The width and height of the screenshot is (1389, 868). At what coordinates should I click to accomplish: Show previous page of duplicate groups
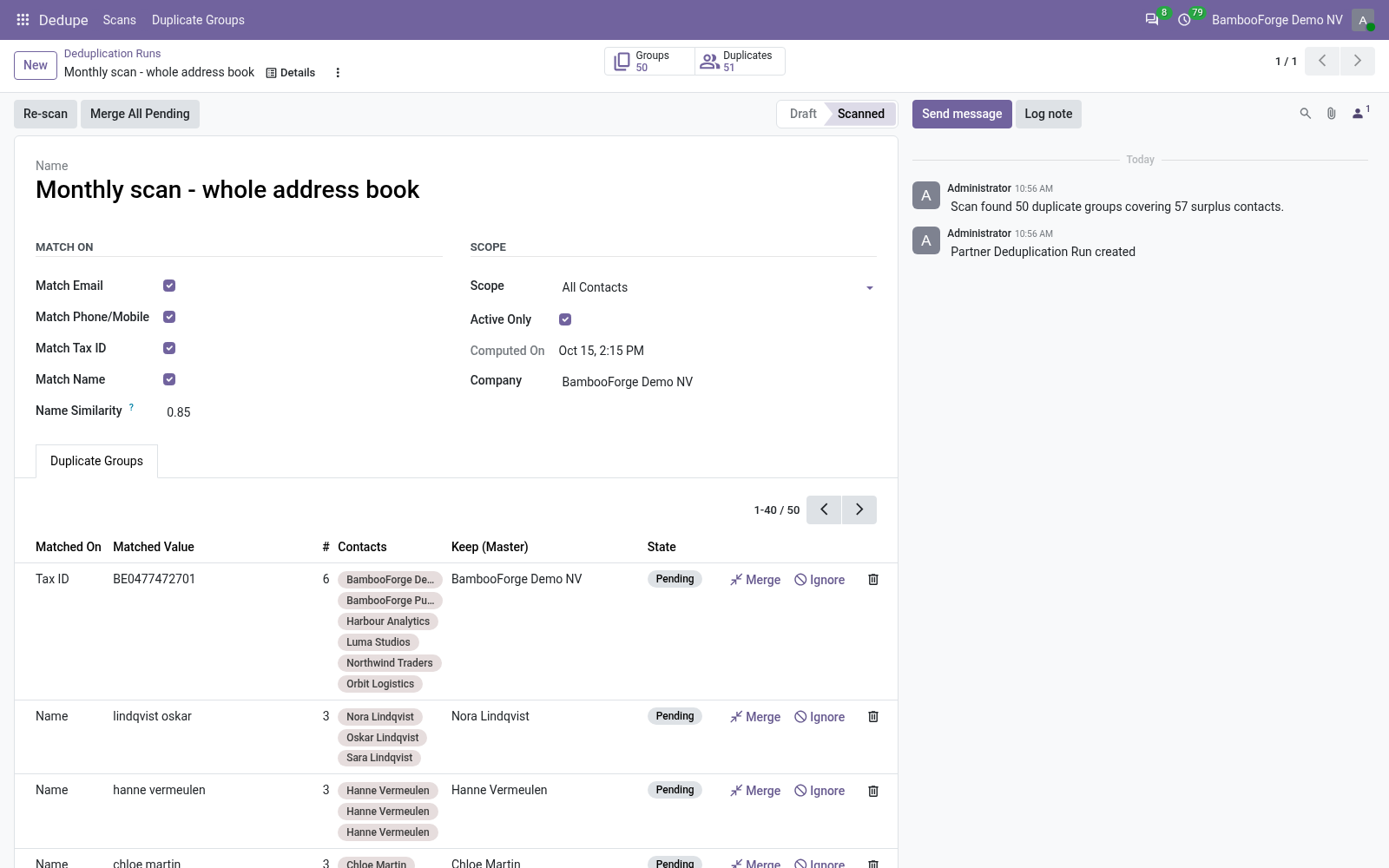pyautogui.click(x=824, y=510)
